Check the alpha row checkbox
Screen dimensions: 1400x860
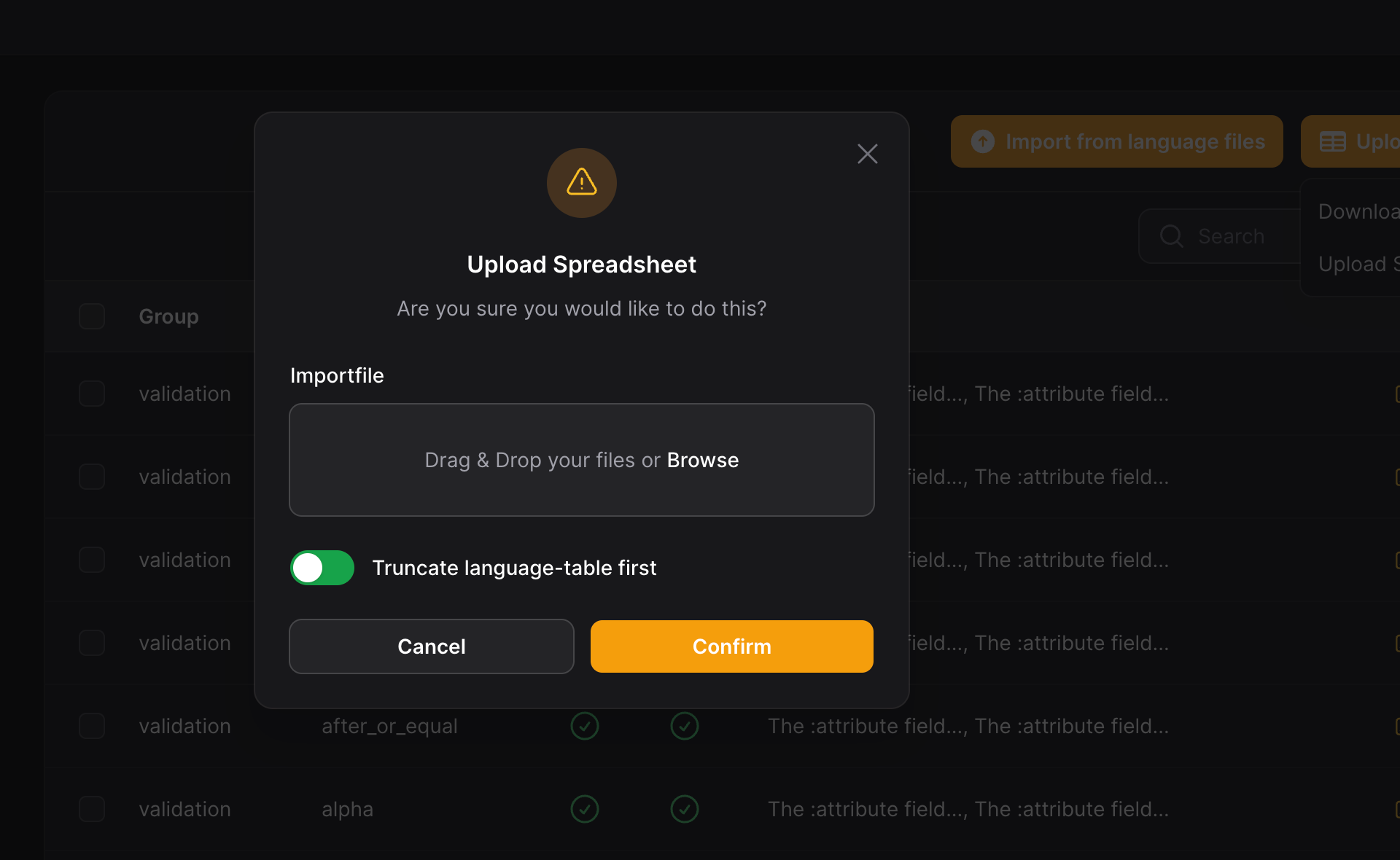pos(92,809)
